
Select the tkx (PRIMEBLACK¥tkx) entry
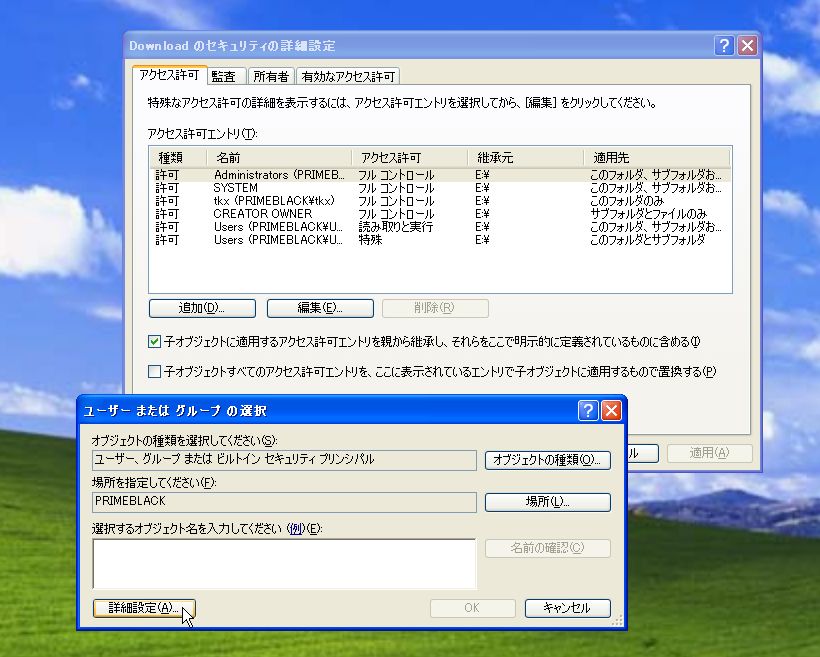tap(440, 201)
